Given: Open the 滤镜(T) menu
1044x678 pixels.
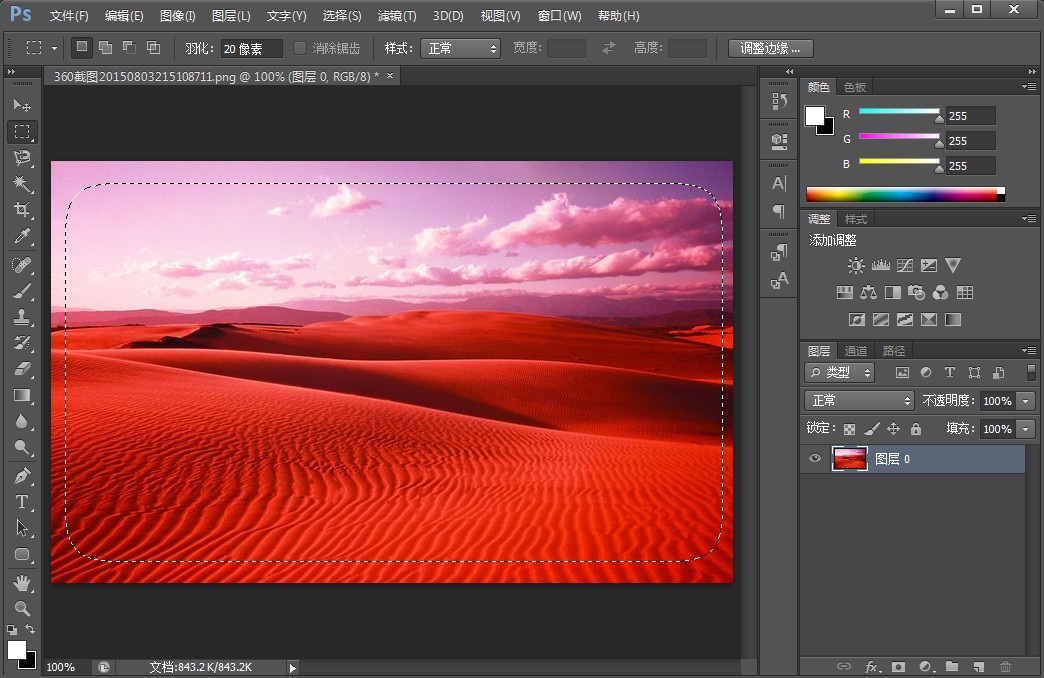Looking at the screenshot, I should [397, 15].
